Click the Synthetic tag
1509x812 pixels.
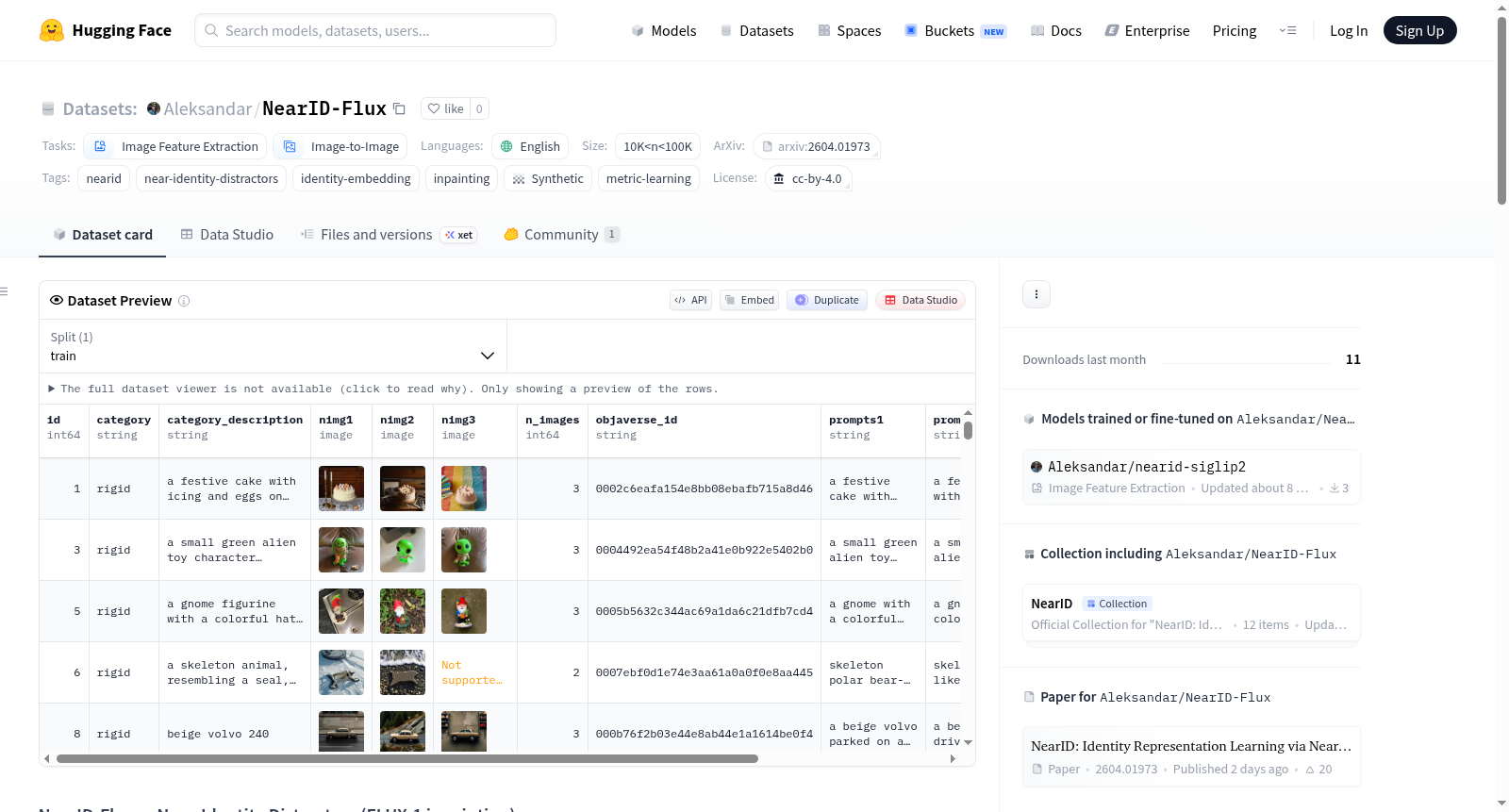(548, 178)
